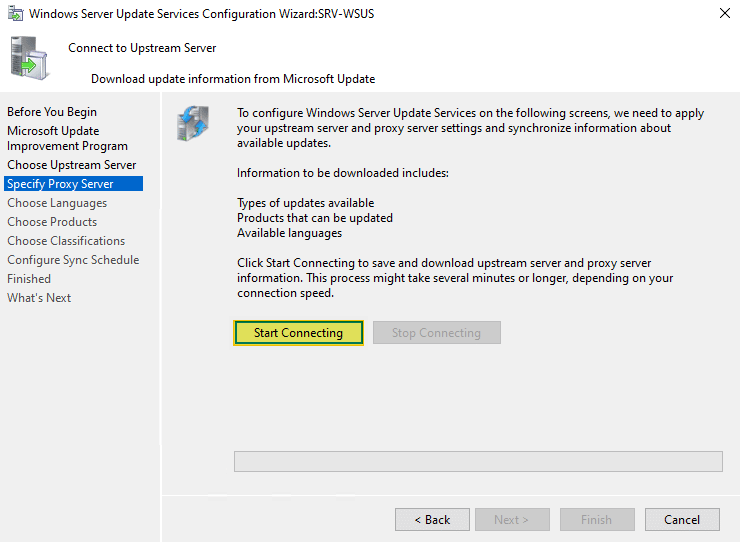This screenshot has height=542, width=740.
Task: Select the highlighted Specify Proxy Server step
Action: [73, 184]
